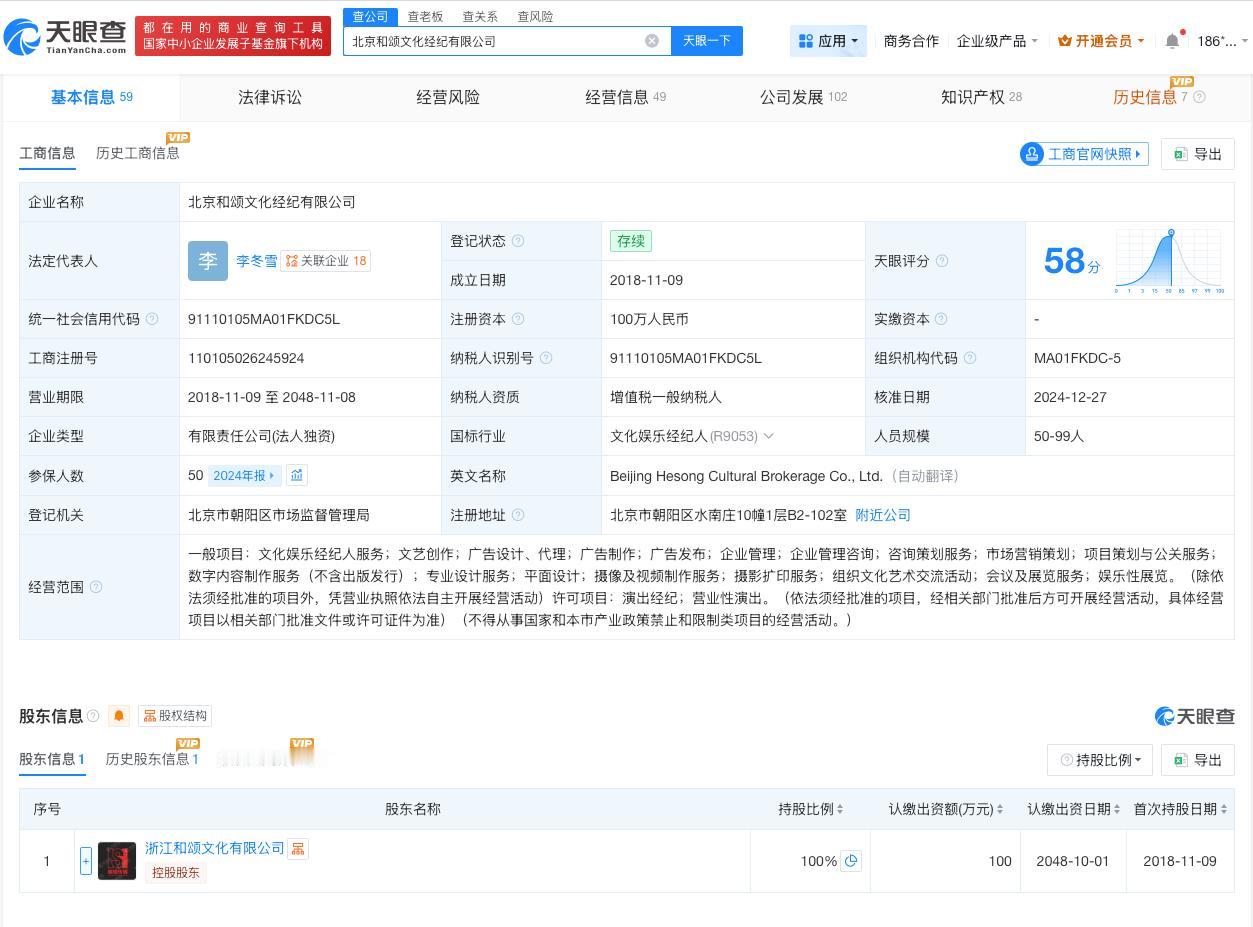This screenshot has width=1253, height=927.
Task: View pie chart icon next to 100% holding
Action: 851,860
